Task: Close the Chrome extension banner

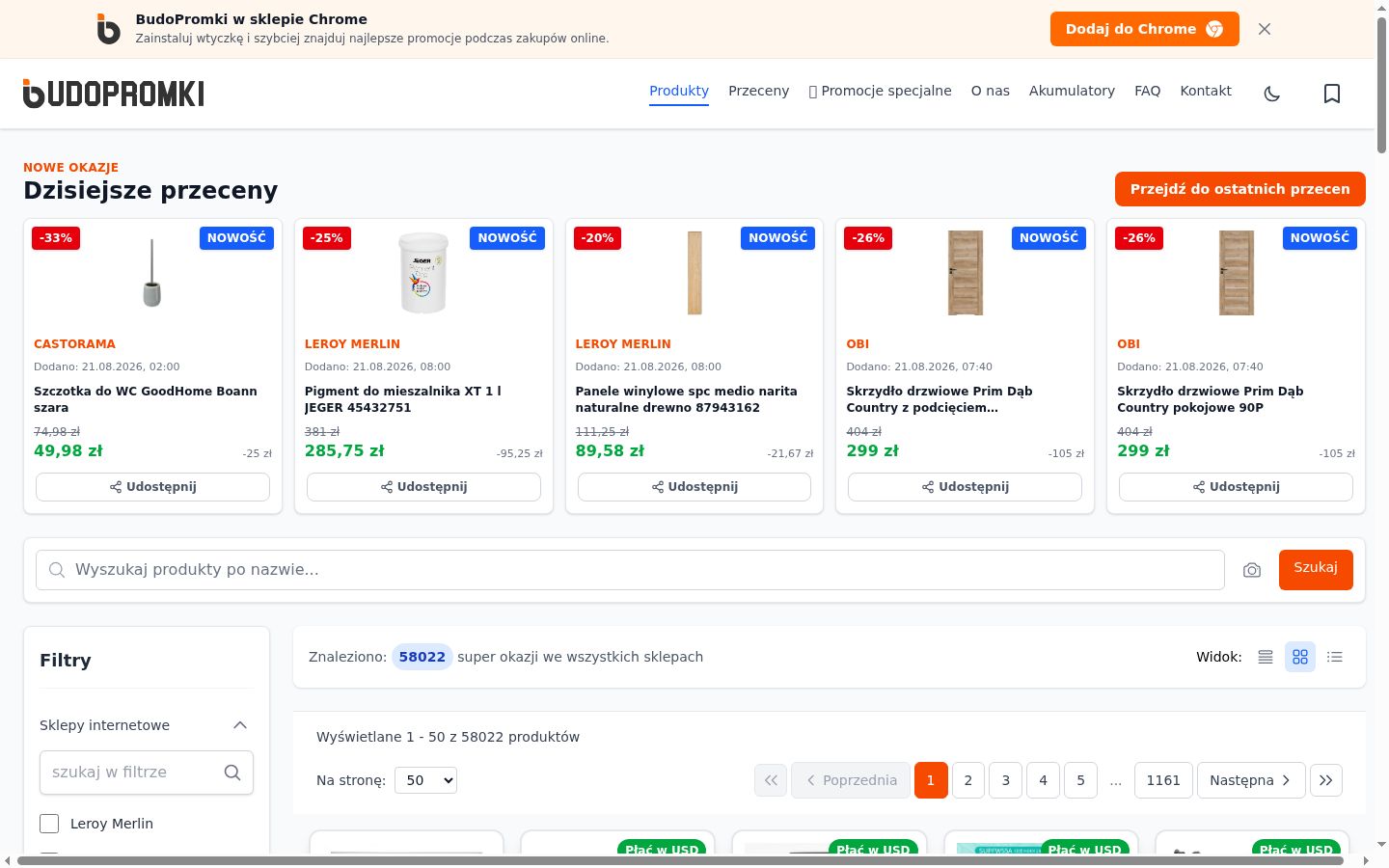Action: click(1265, 29)
